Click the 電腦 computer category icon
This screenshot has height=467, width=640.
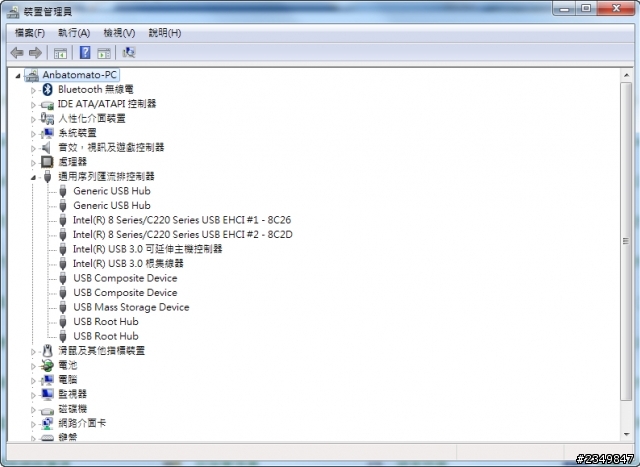coord(47,380)
